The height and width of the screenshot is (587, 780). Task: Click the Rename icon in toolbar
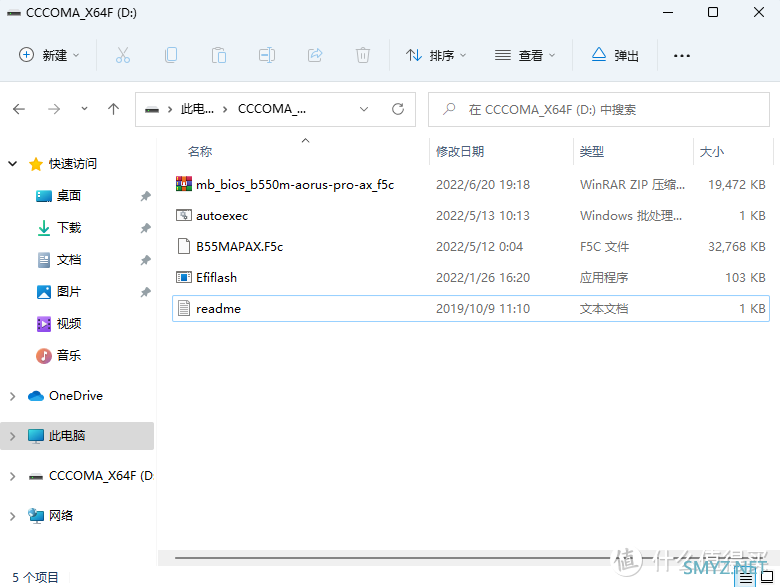[x=267, y=55]
